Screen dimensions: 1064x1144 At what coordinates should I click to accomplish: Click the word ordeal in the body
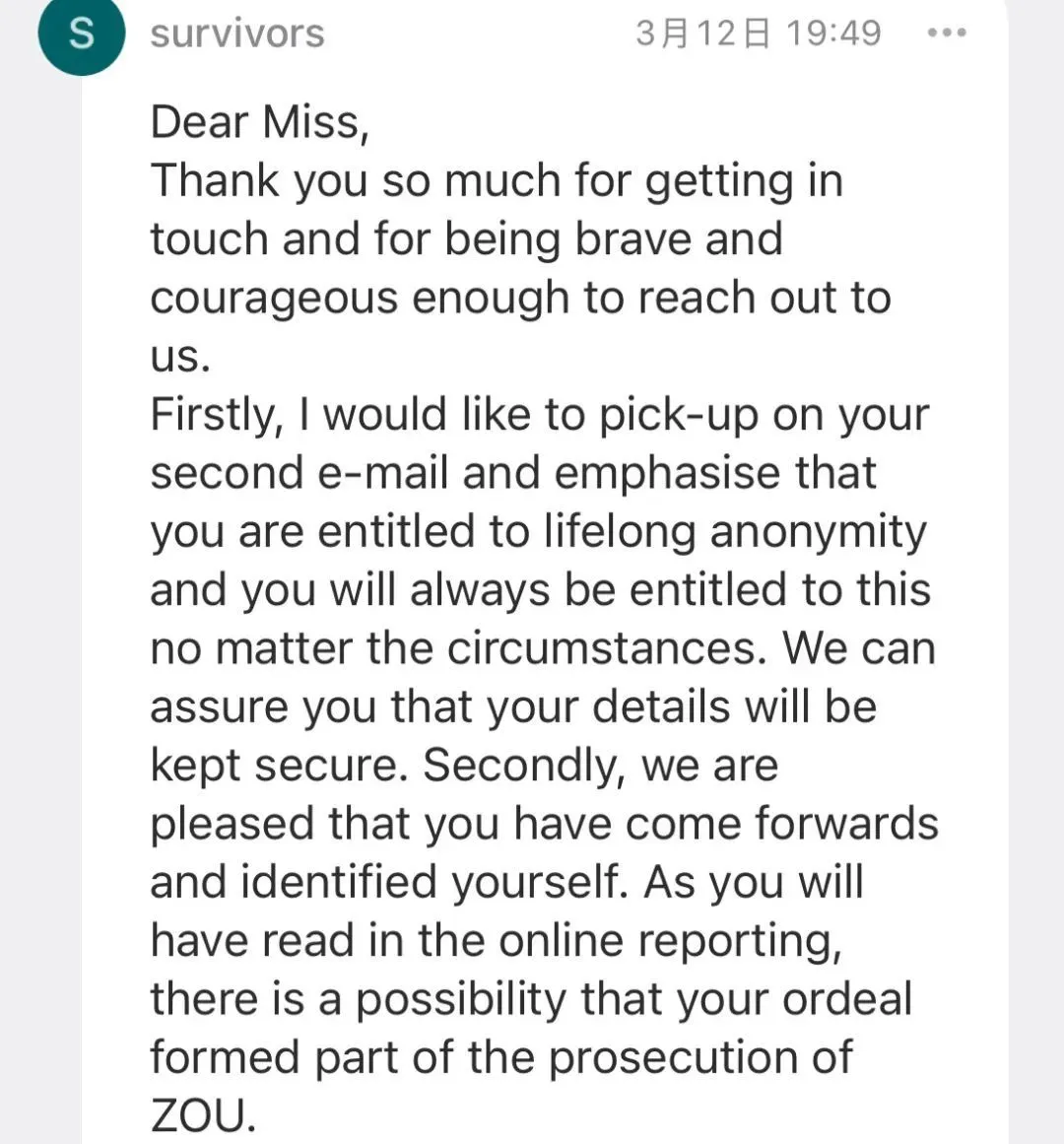847,999
